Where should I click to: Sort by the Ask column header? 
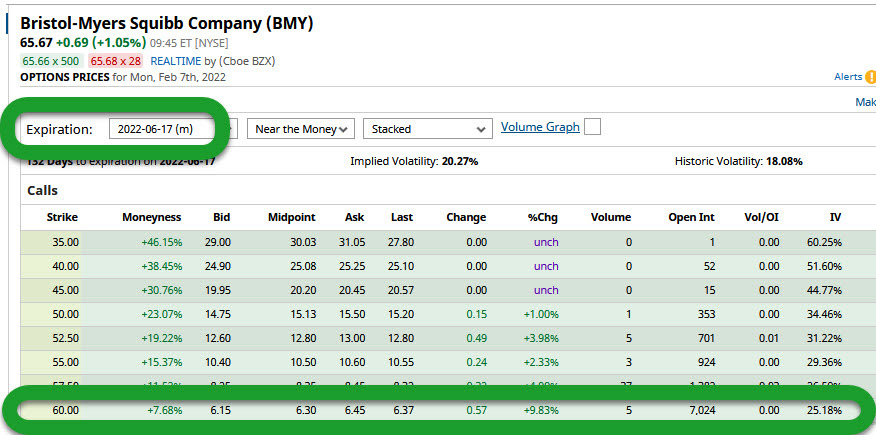355,218
